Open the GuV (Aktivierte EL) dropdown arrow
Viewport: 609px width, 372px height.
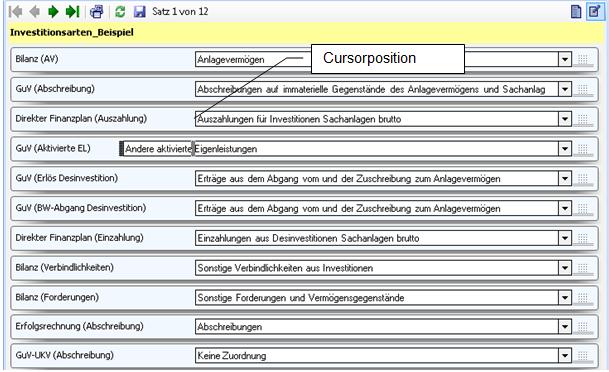pos(565,149)
